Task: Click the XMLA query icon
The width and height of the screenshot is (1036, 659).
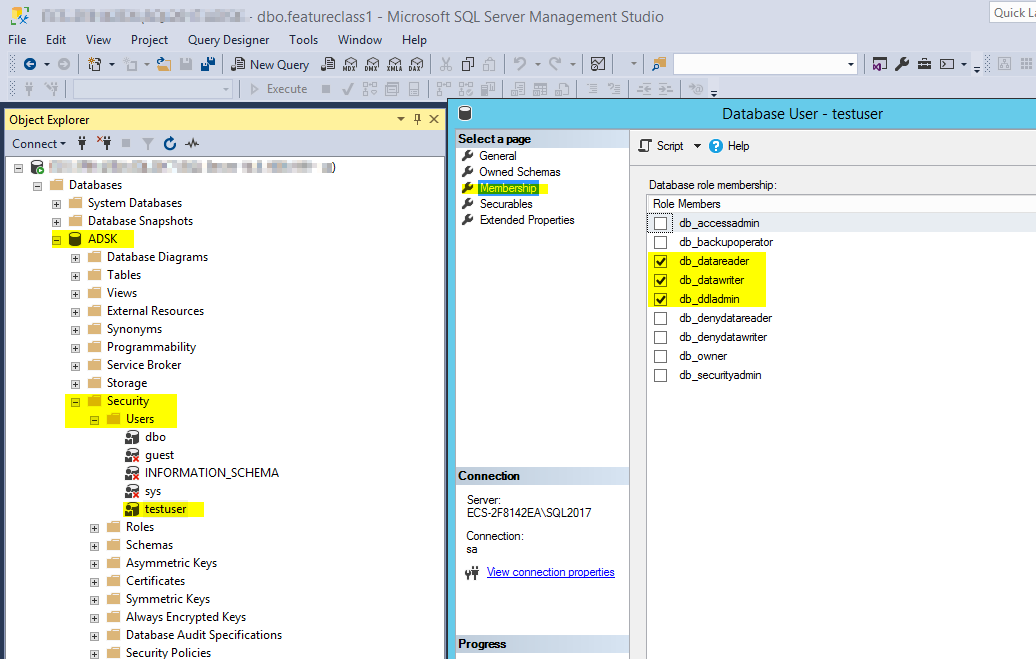Action: [394, 64]
